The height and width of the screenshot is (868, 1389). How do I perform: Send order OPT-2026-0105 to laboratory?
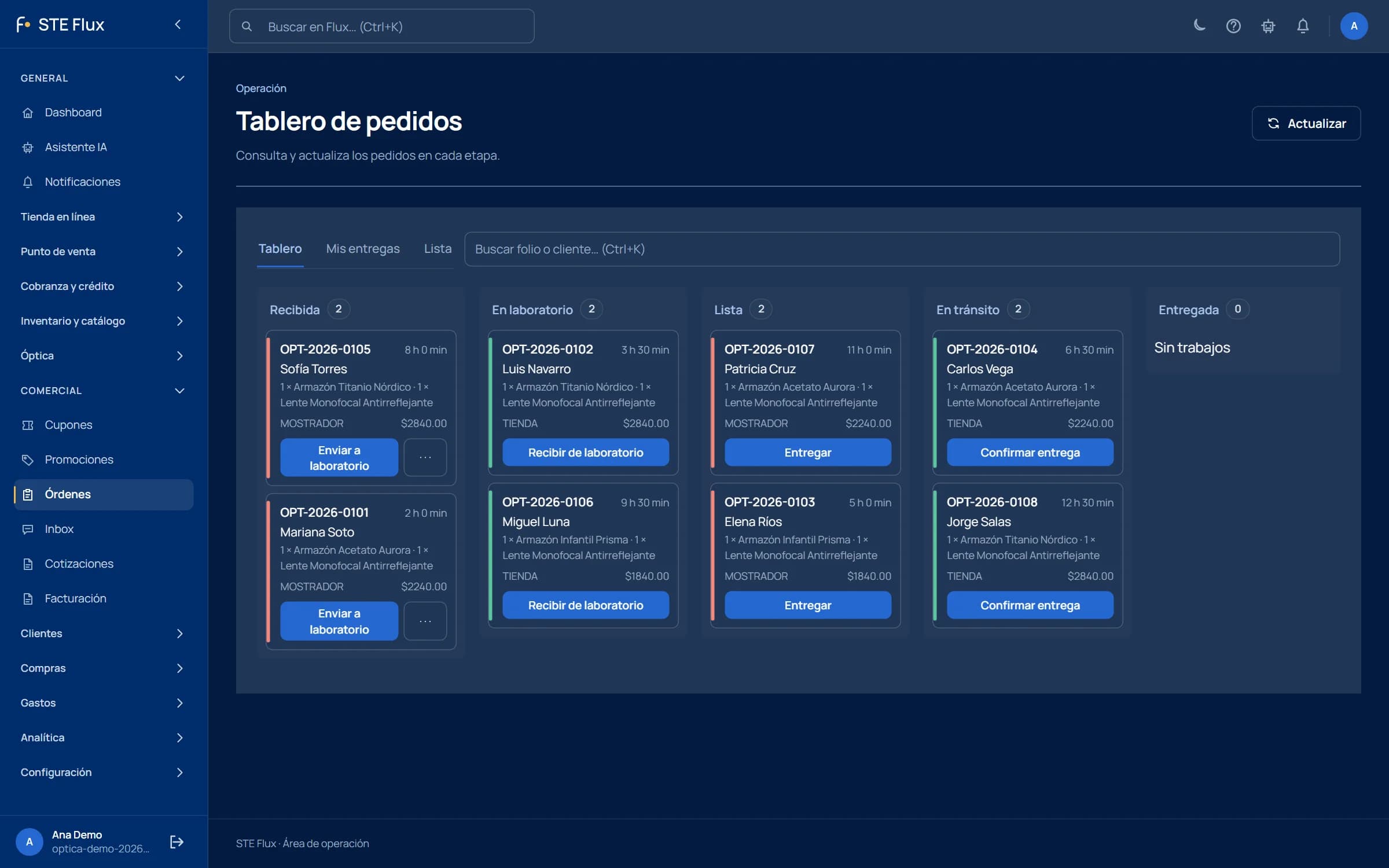click(x=339, y=458)
